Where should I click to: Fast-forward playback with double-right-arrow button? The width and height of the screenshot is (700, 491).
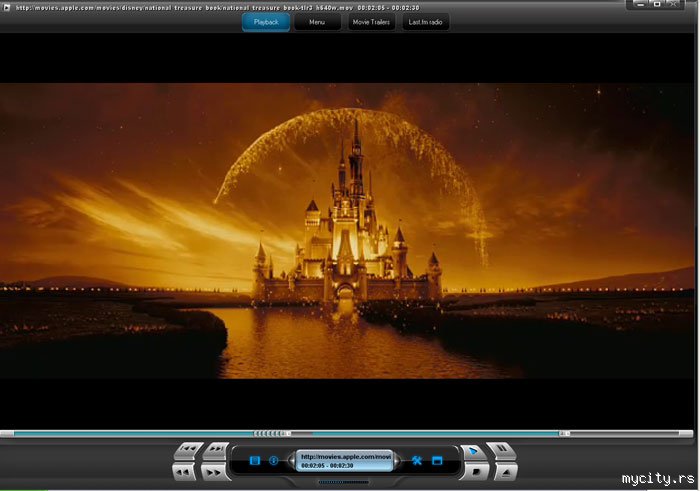pos(215,472)
